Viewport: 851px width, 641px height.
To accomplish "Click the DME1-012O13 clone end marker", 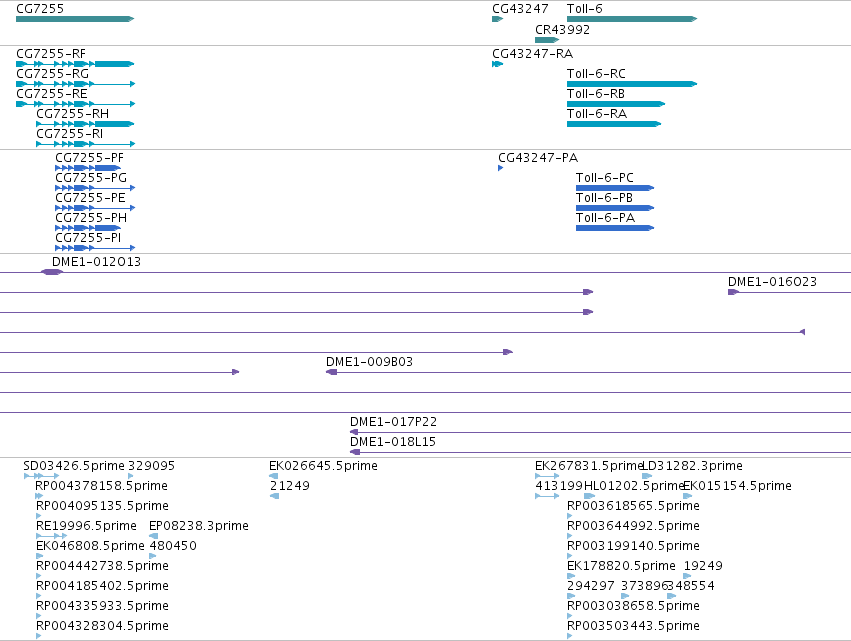I will [x=52, y=272].
